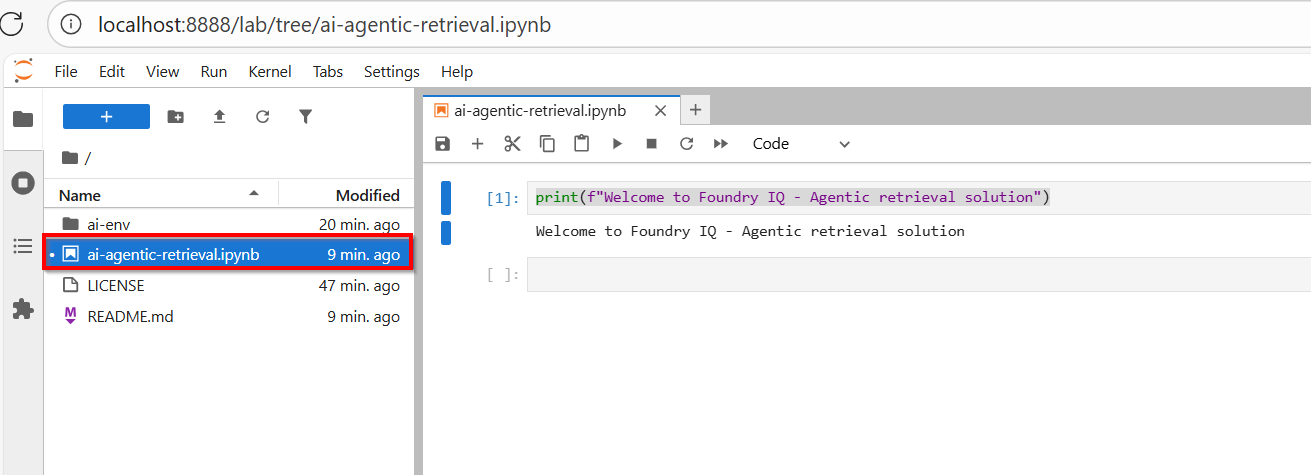Paste cell from clipboard icon

click(581, 144)
